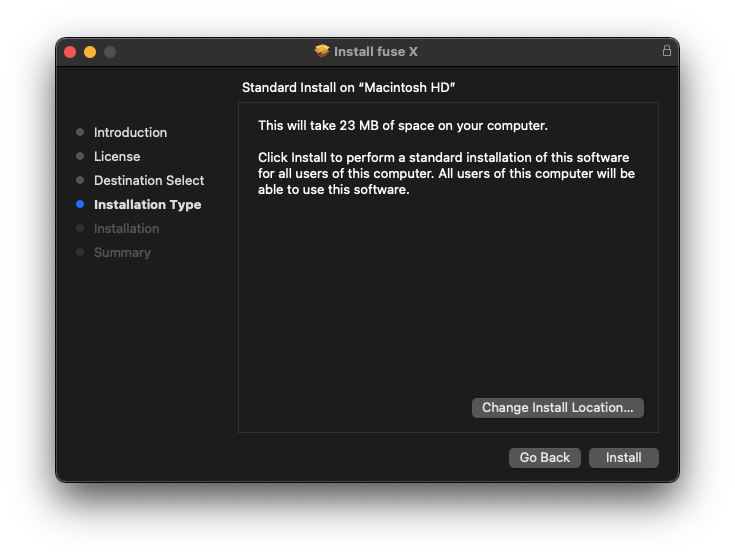The height and width of the screenshot is (556, 735).
Task: Click the Install button
Action: coord(623,458)
